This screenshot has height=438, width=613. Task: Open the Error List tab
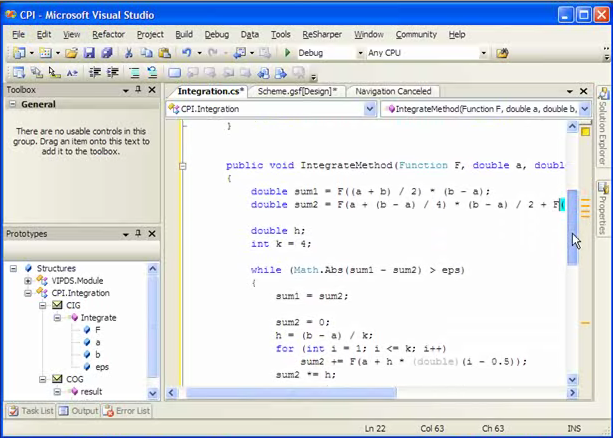click(x=128, y=411)
